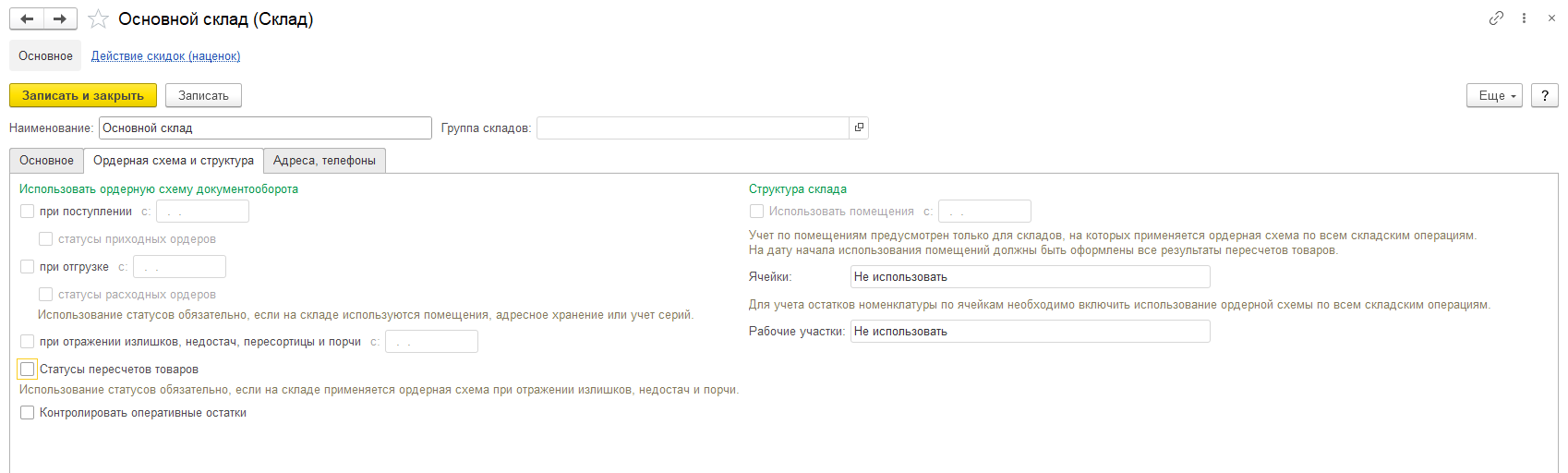Go forward using the right arrow

[x=60, y=18]
